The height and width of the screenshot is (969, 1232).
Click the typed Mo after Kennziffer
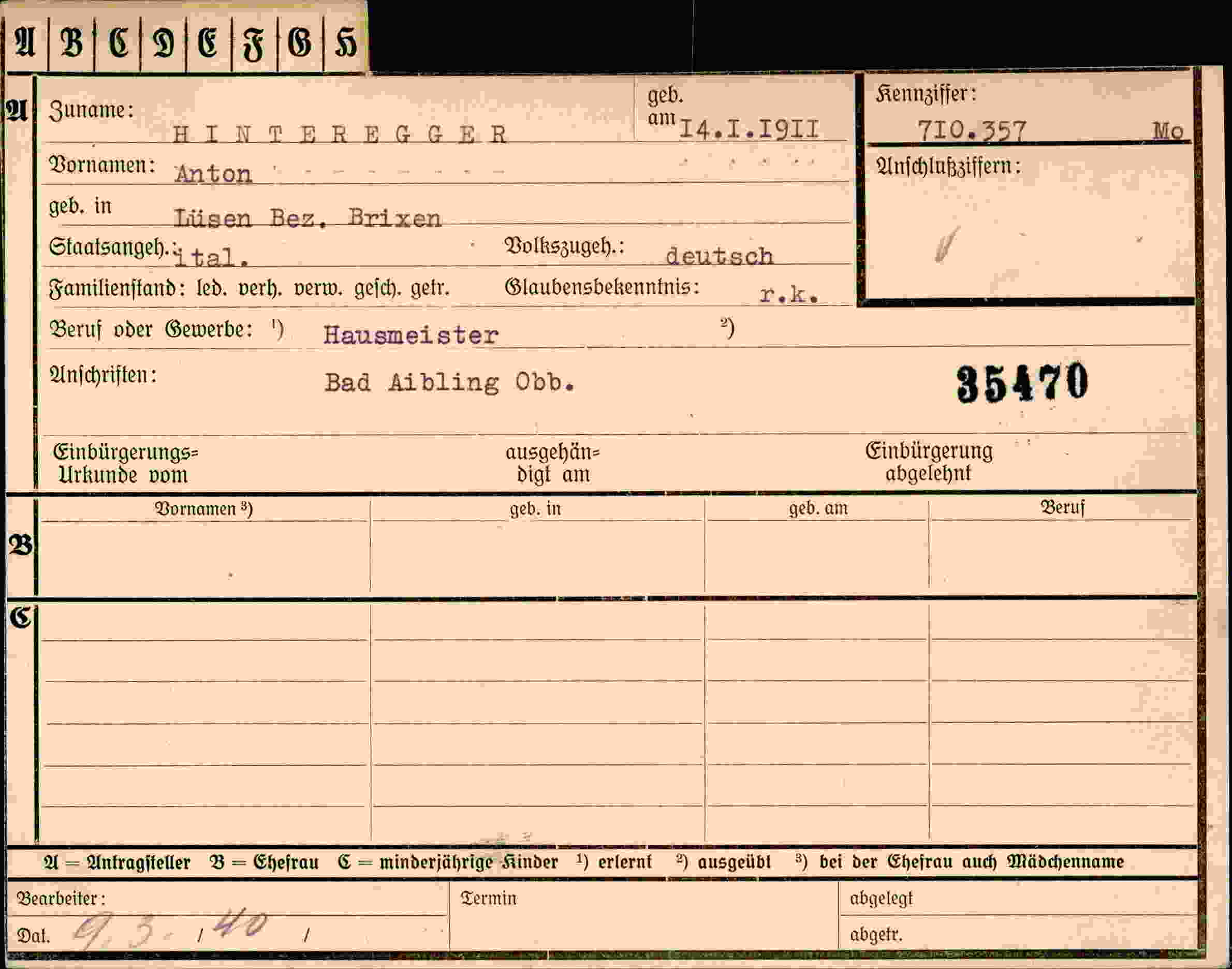click(1168, 131)
